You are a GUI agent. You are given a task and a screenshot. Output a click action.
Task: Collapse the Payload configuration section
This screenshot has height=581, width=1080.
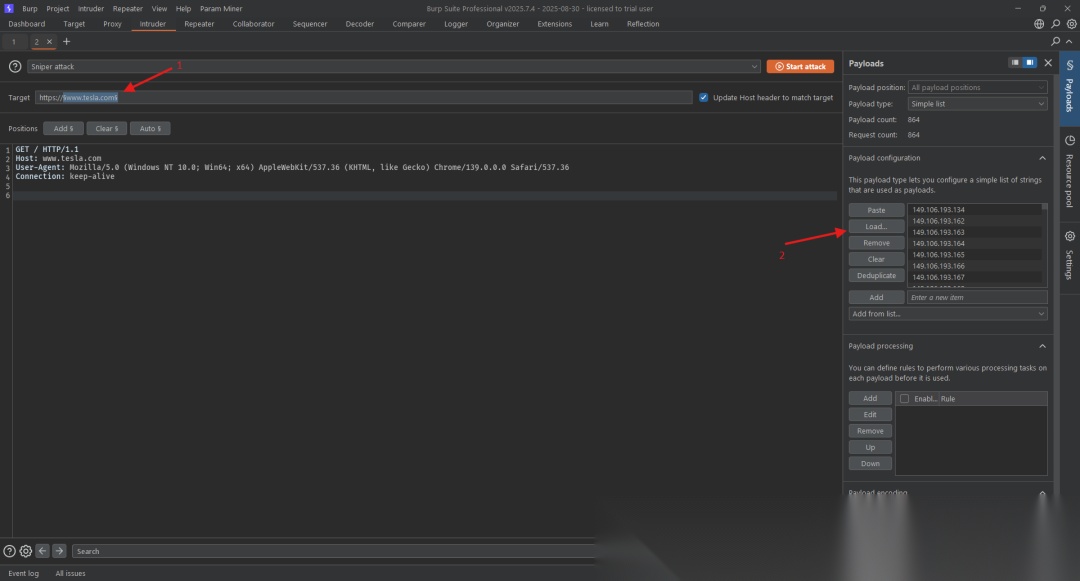tap(1042, 158)
